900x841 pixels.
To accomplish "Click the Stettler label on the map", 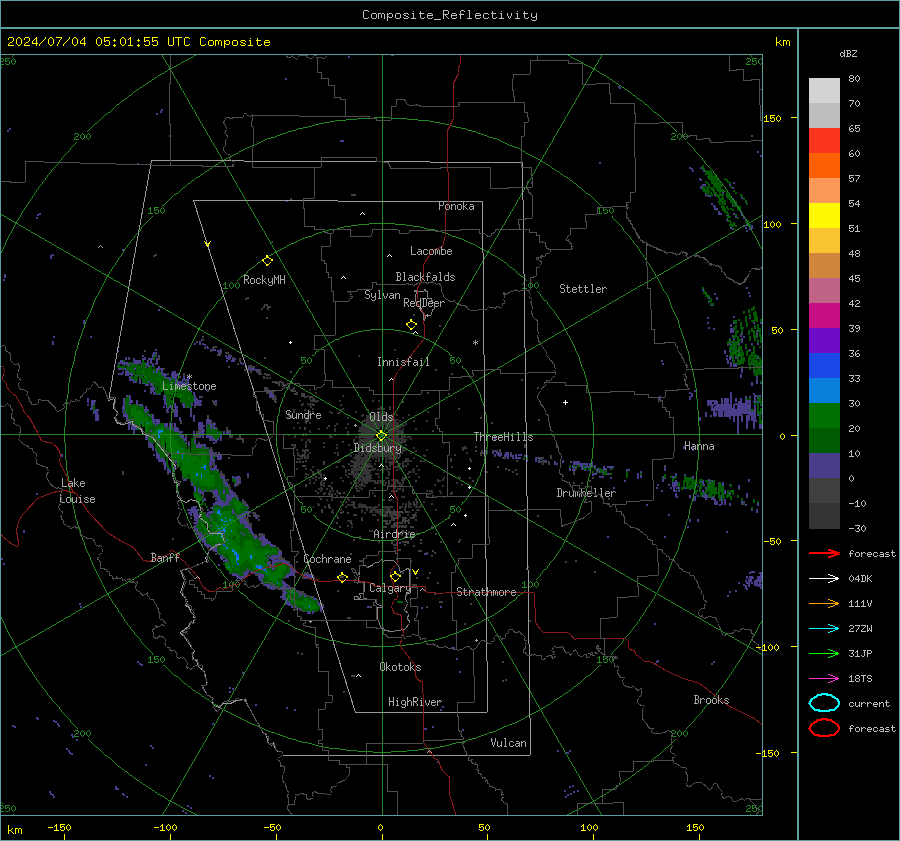I will [x=583, y=289].
